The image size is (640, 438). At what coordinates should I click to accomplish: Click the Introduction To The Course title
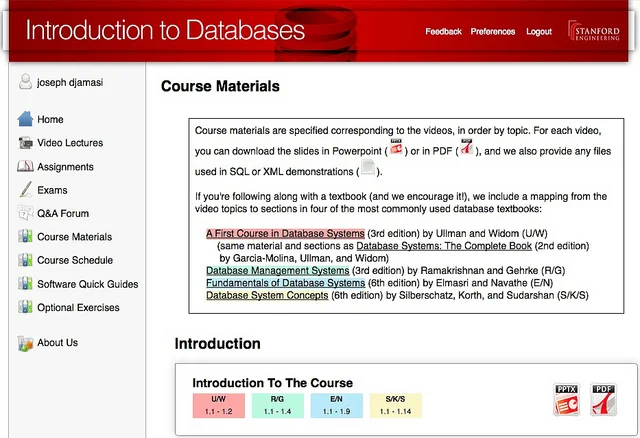point(273,383)
